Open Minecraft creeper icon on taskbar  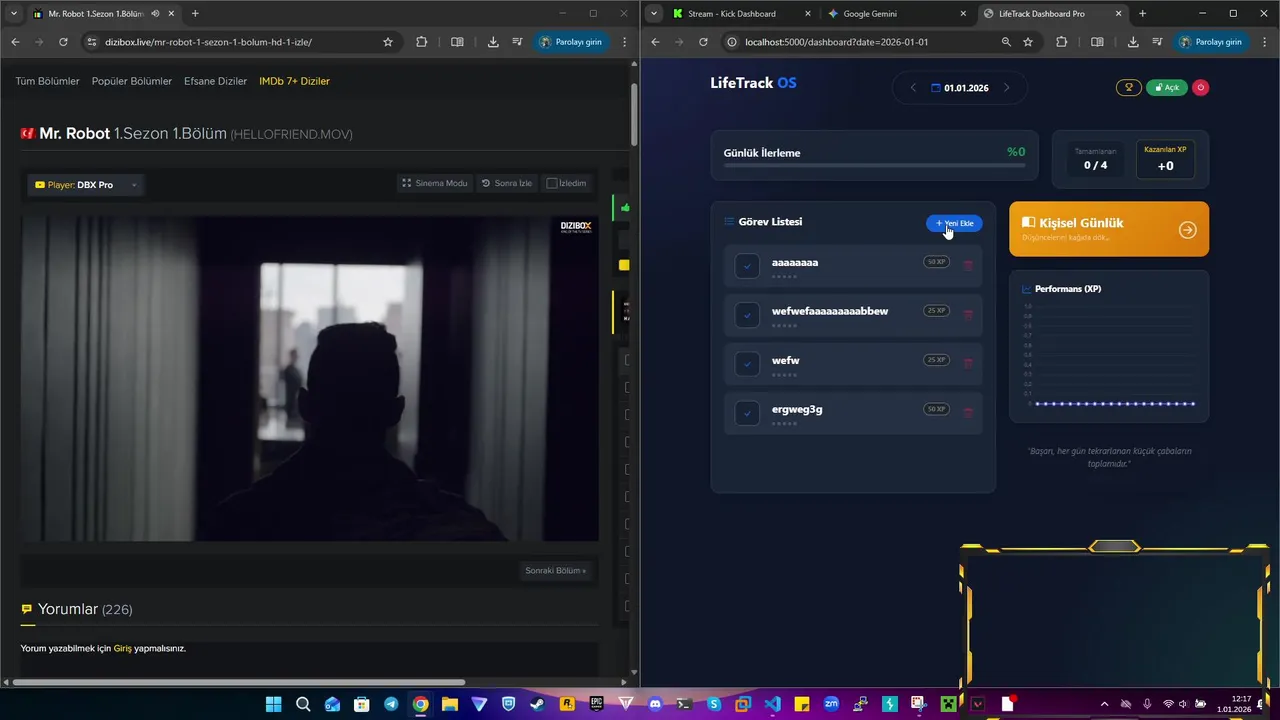948,704
